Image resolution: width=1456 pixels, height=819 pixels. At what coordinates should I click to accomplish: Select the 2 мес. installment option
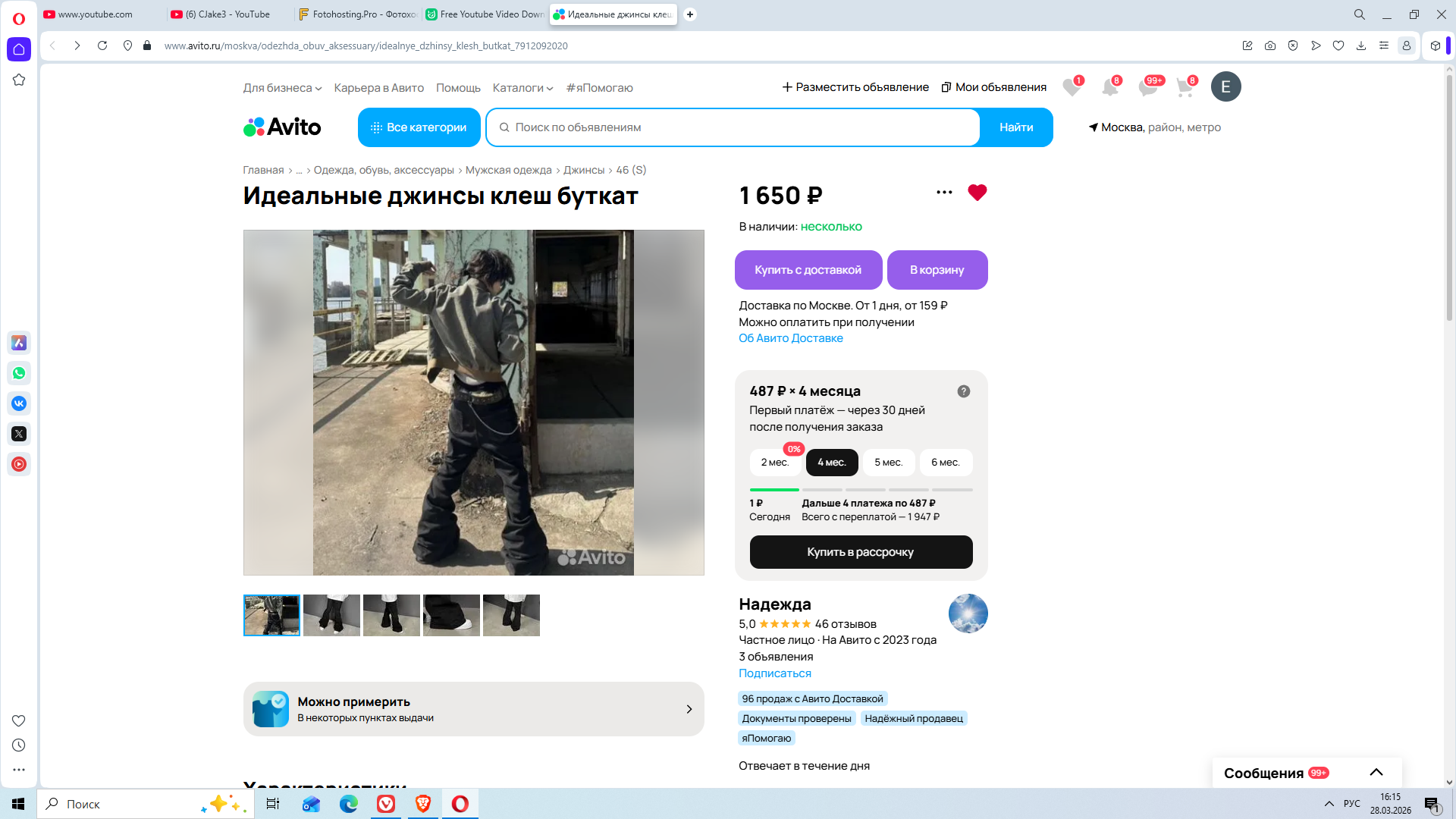[x=774, y=463]
